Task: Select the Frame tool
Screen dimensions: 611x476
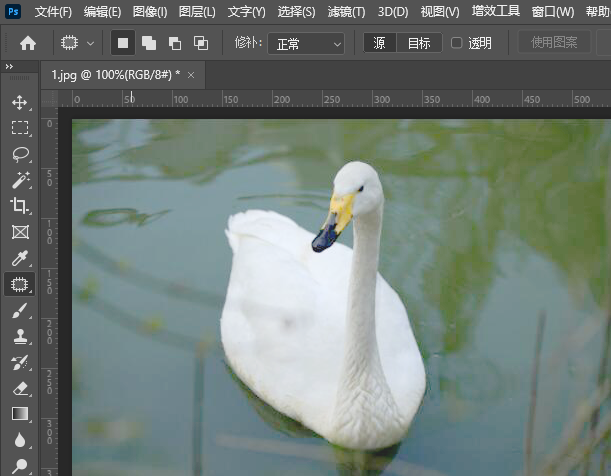Action: coord(20,232)
